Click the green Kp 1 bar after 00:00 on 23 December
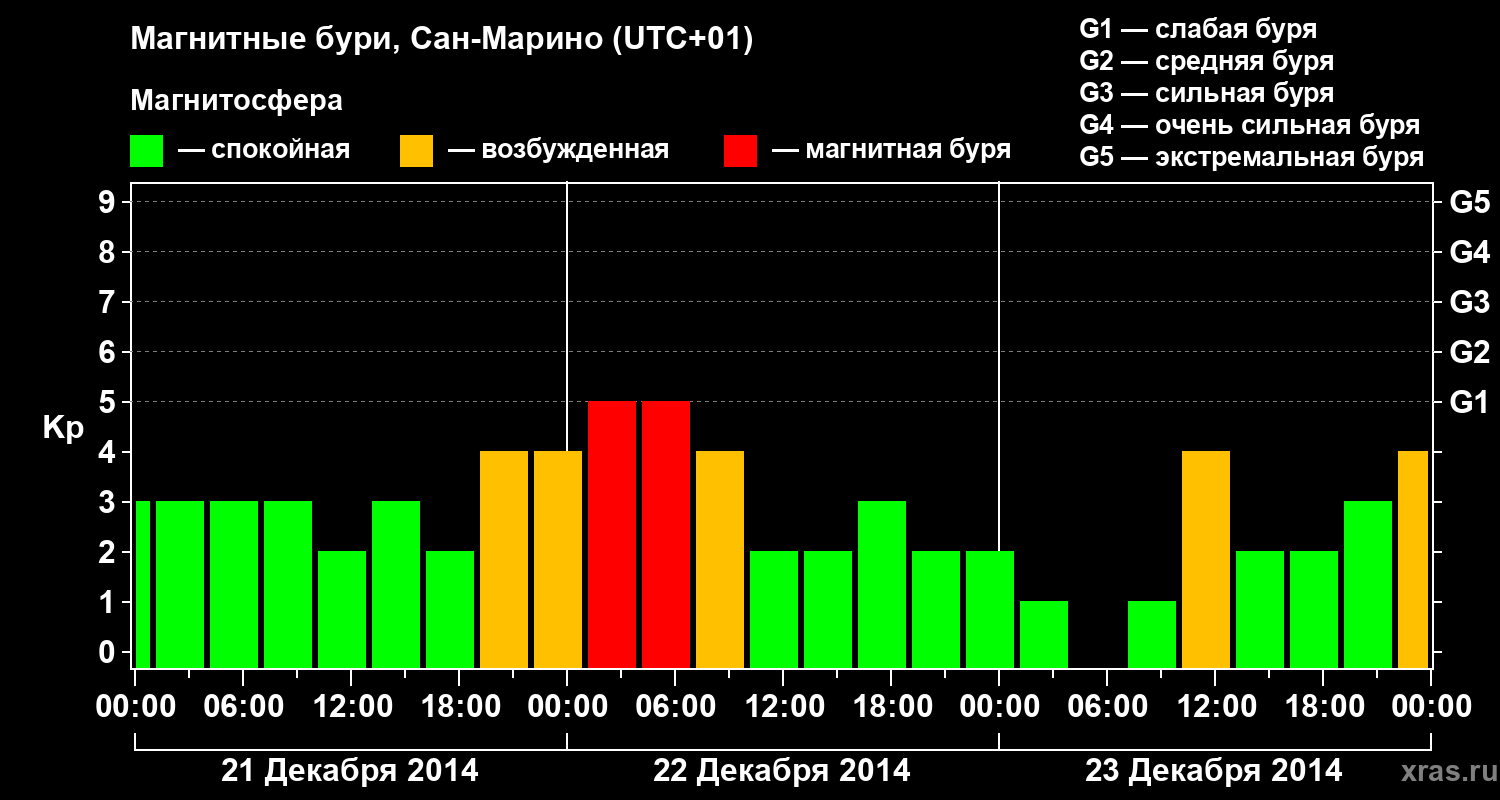The image size is (1500, 800). (x=1044, y=634)
